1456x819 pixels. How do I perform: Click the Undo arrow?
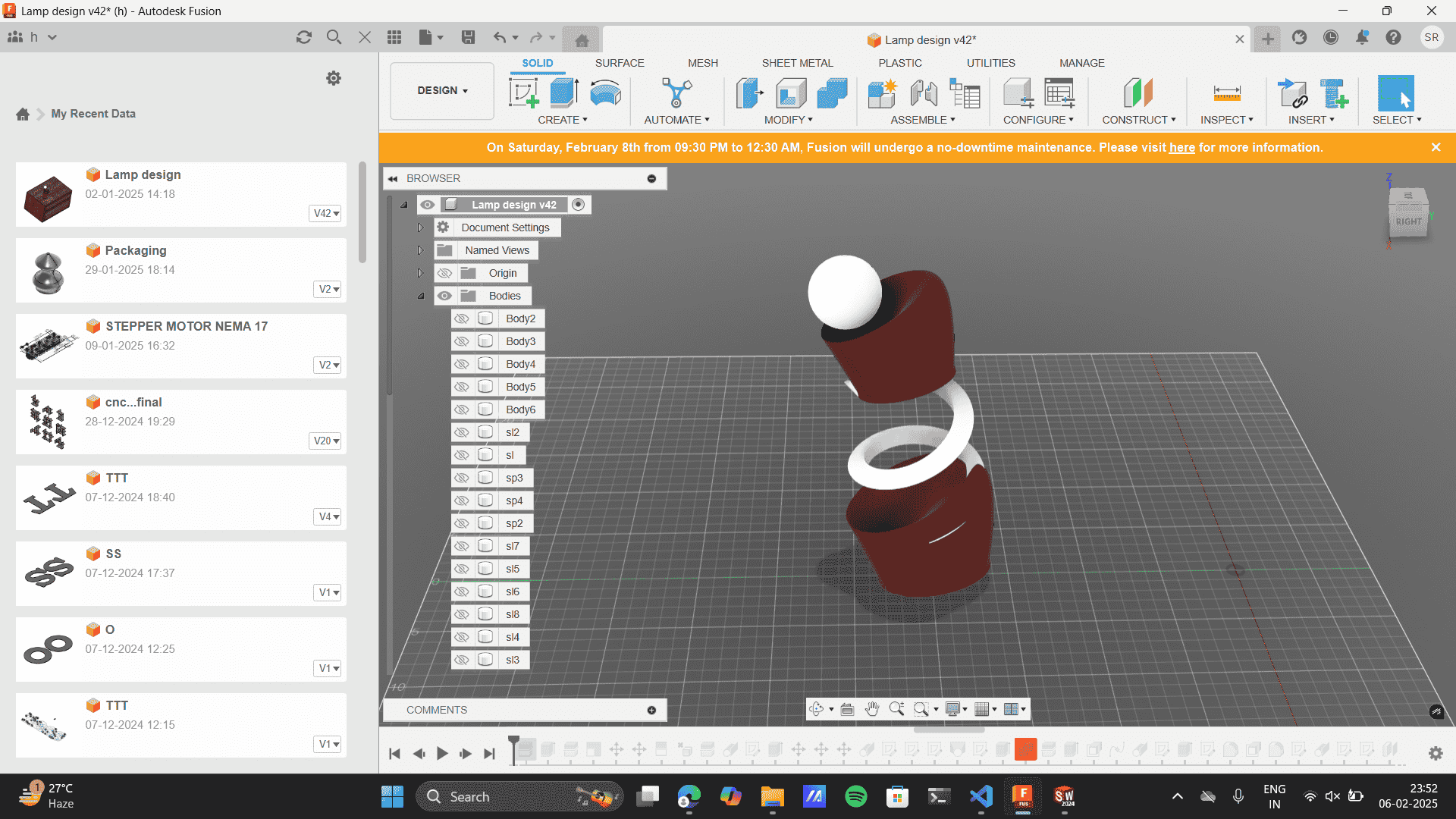click(x=499, y=37)
